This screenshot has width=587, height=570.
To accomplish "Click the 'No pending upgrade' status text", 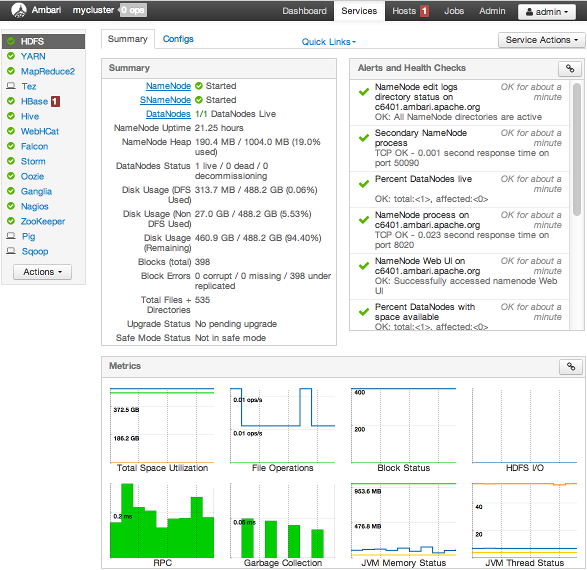I will (x=236, y=324).
